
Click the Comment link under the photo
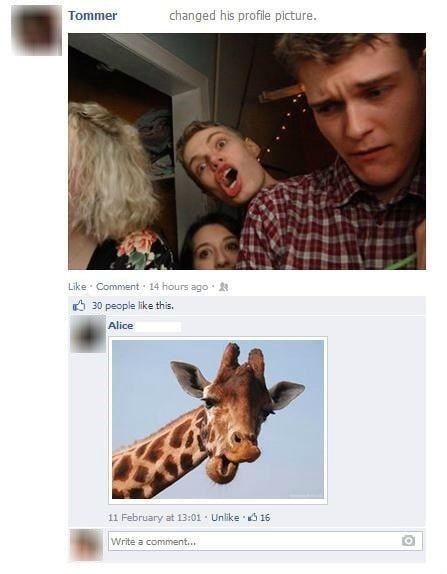(118, 287)
